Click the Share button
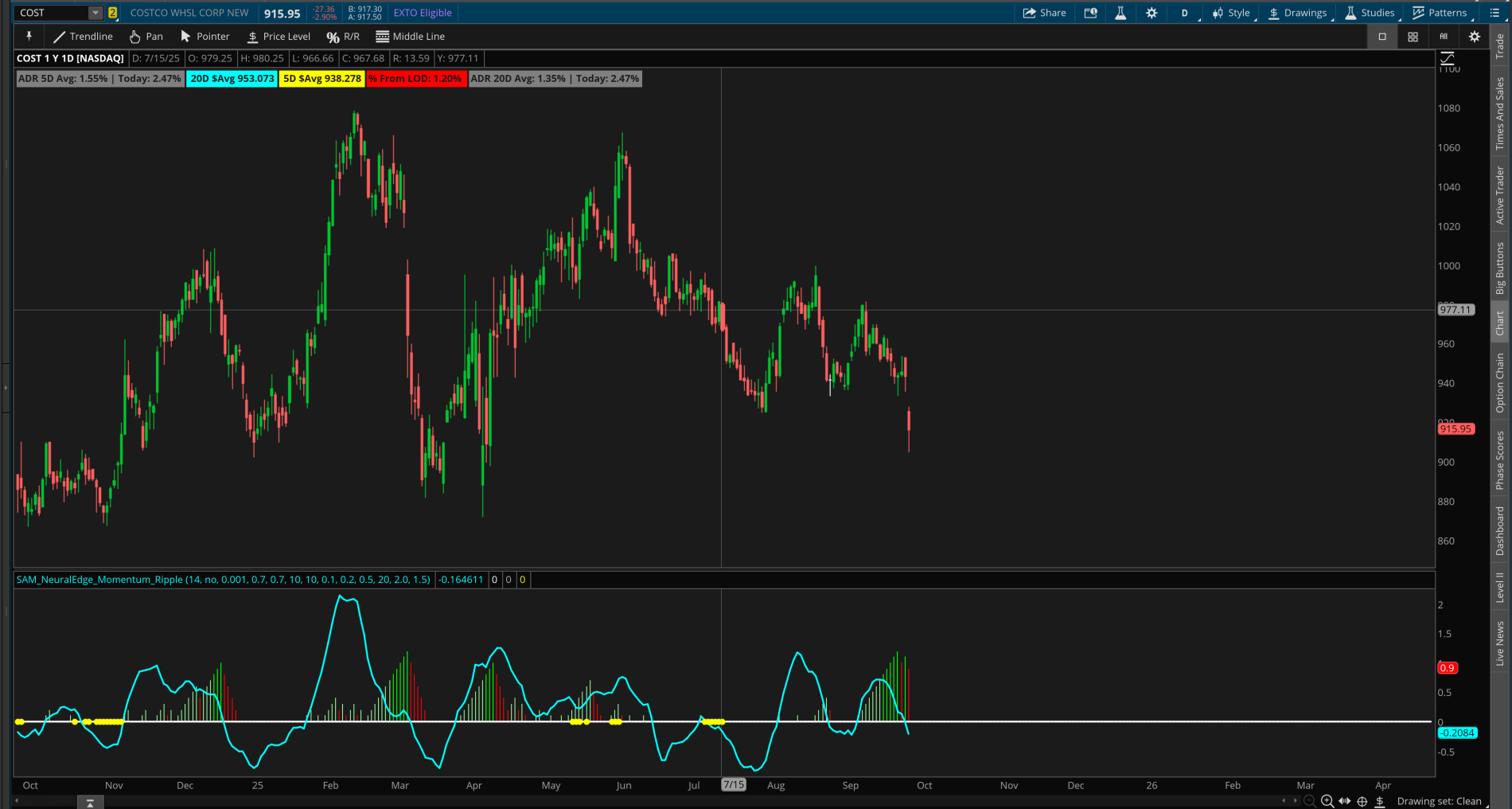 click(x=1044, y=13)
